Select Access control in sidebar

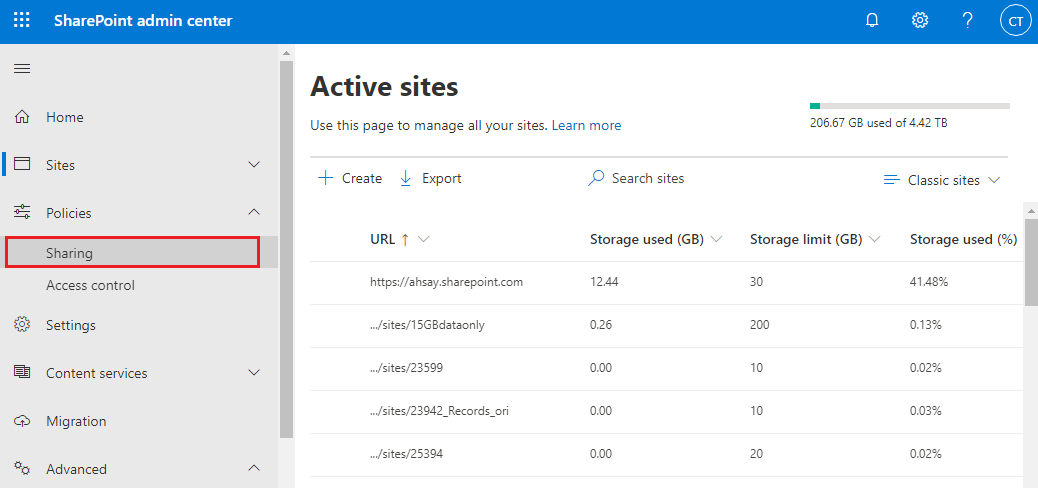(90, 285)
